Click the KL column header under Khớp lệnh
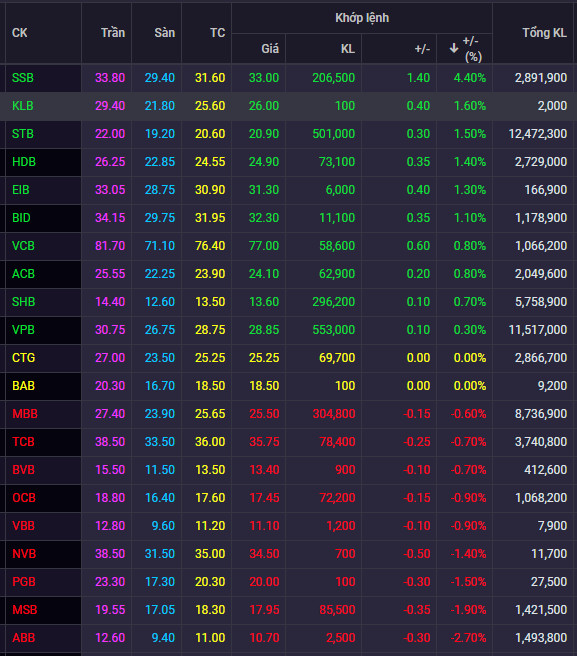The height and width of the screenshot is (656, 577). coord(348,49)
